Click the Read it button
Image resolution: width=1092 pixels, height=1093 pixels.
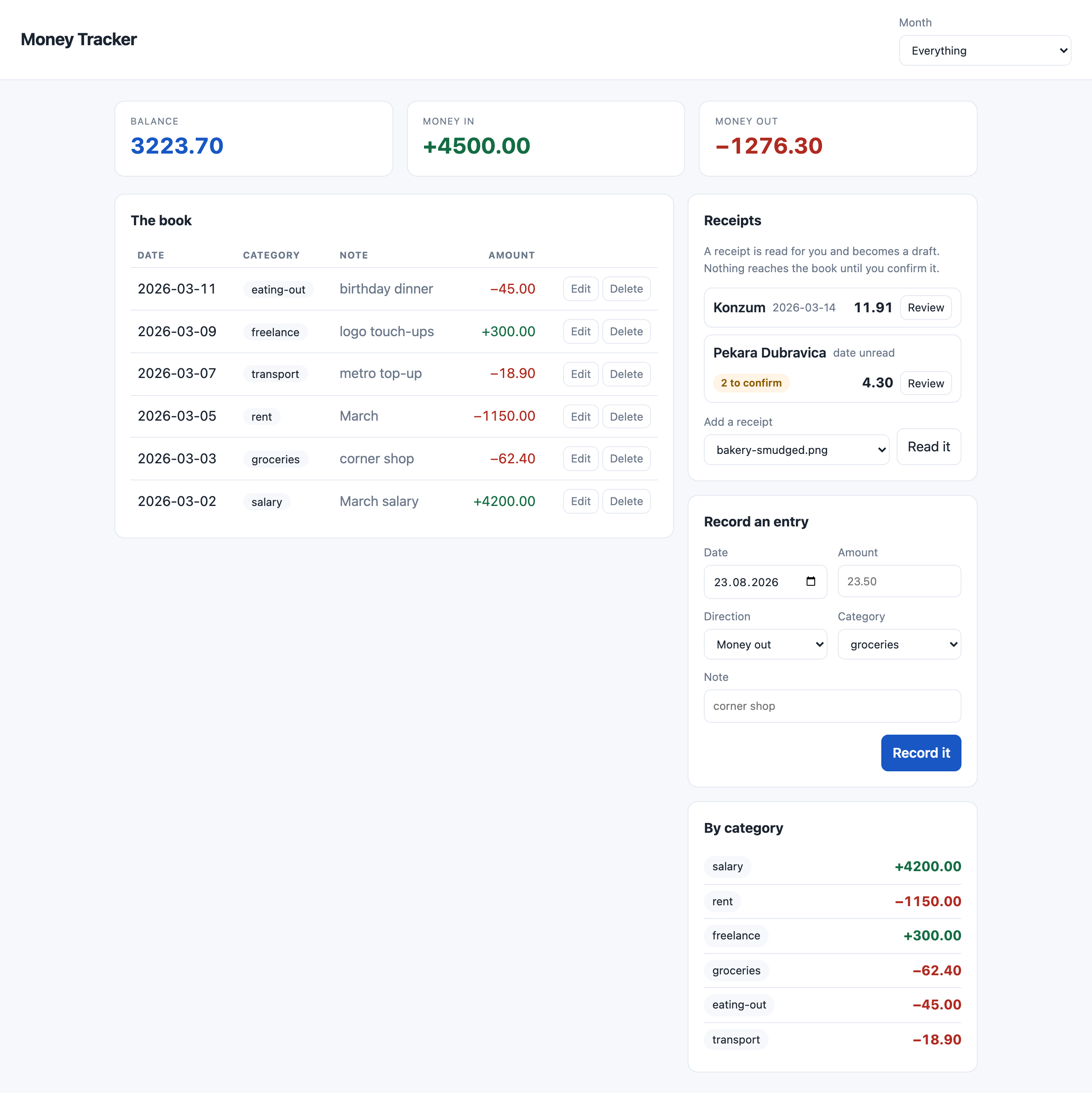coord(929,447)
